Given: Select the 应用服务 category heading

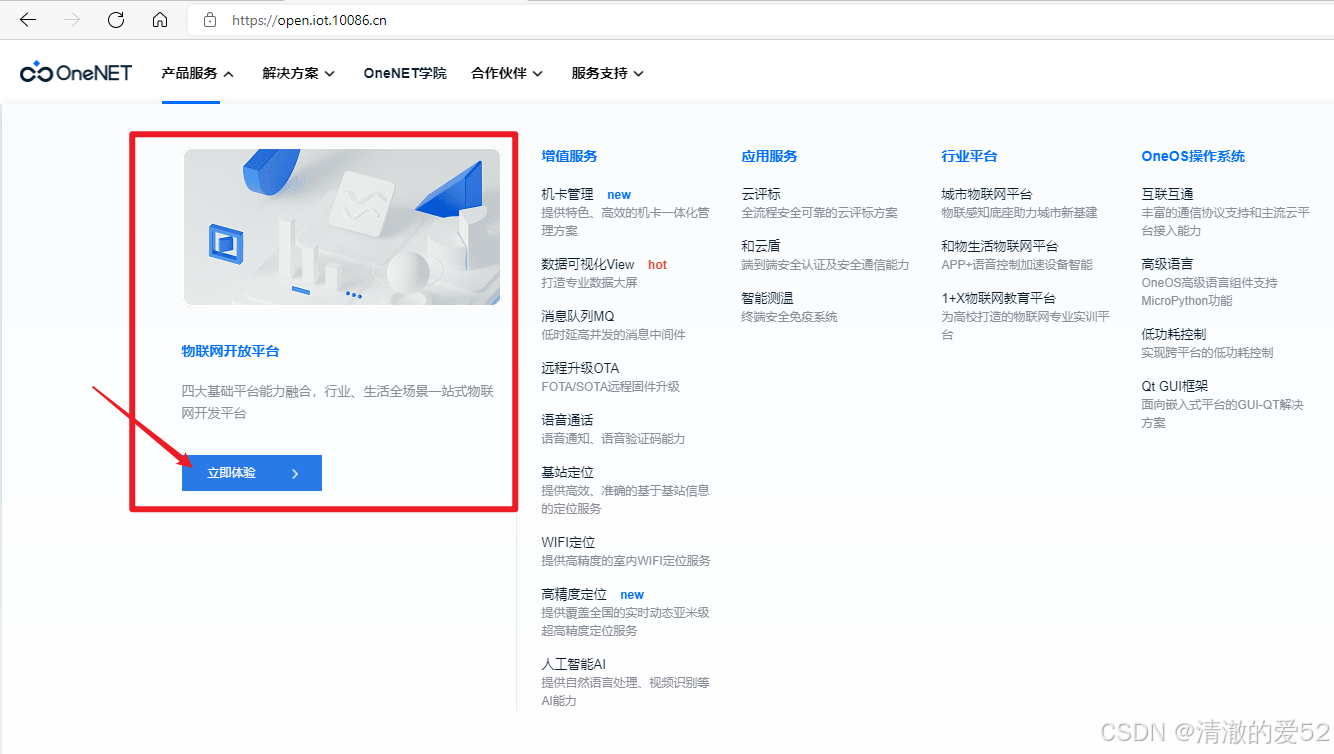Looking at the screenshot, I should click(x=769, y=156).
